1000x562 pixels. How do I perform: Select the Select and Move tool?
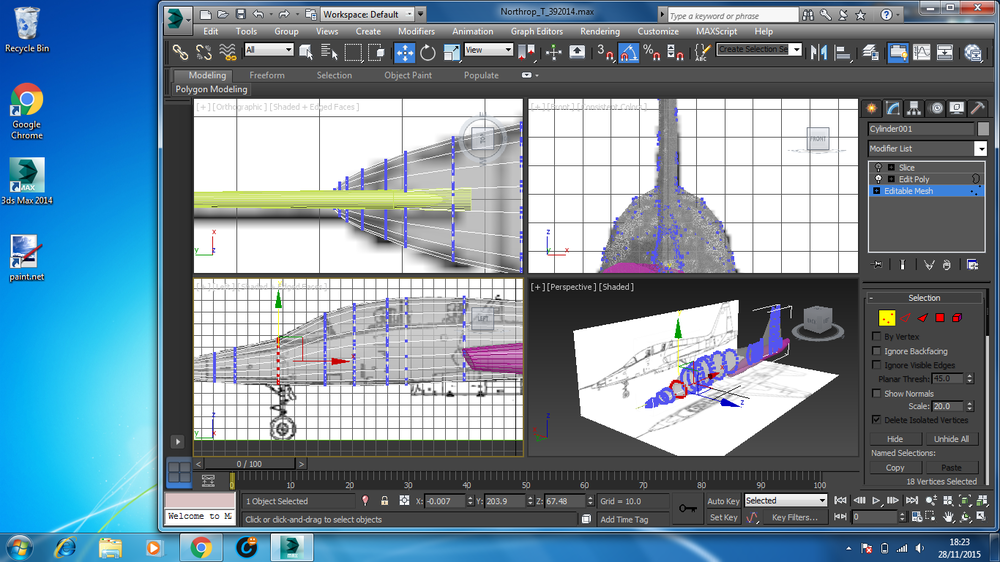pos(405,51)
